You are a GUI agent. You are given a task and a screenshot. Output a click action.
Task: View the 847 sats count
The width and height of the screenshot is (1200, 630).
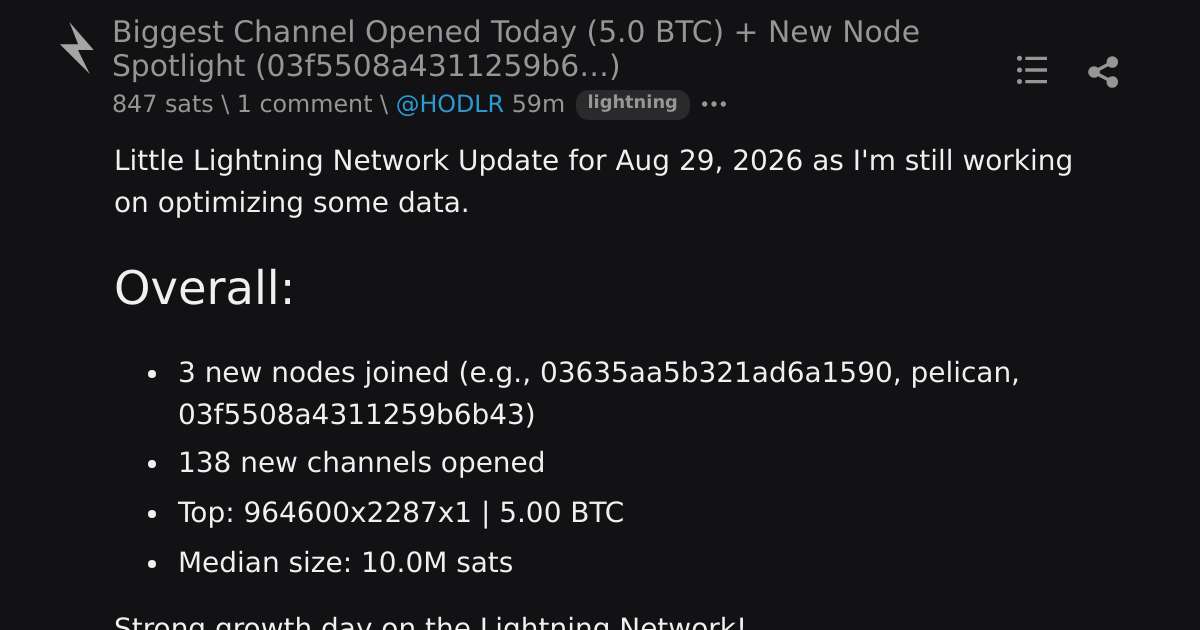click(162, 104)
